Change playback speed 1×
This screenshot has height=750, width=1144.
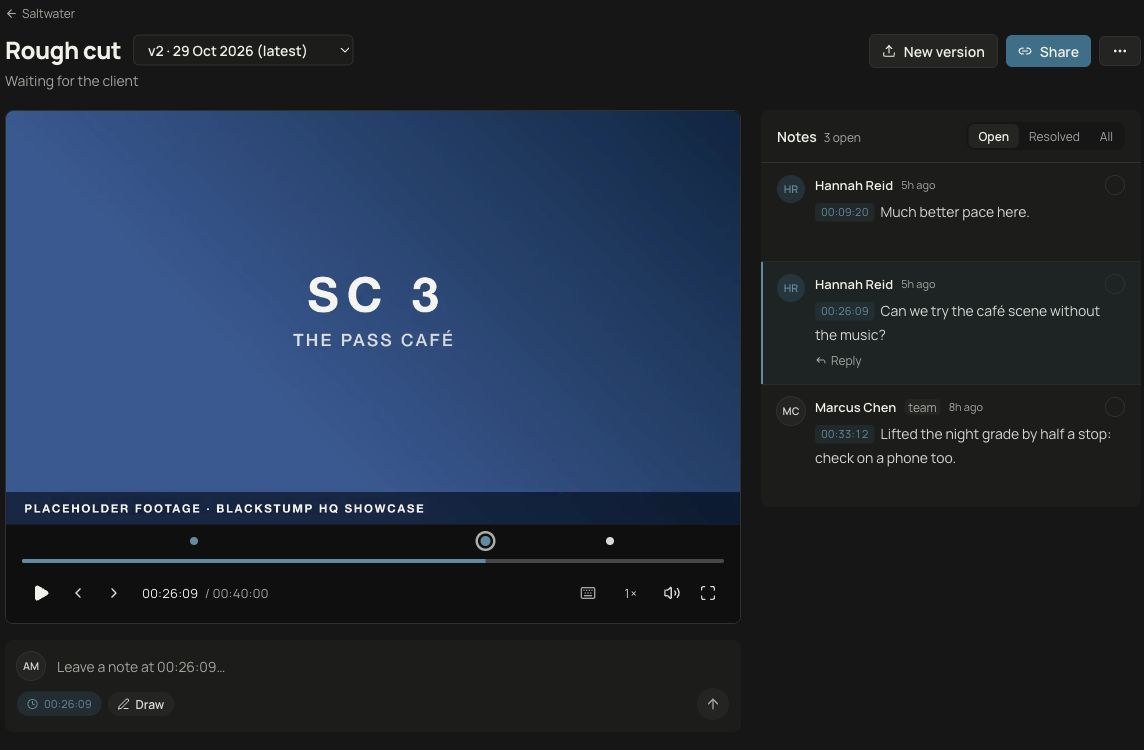630,593
